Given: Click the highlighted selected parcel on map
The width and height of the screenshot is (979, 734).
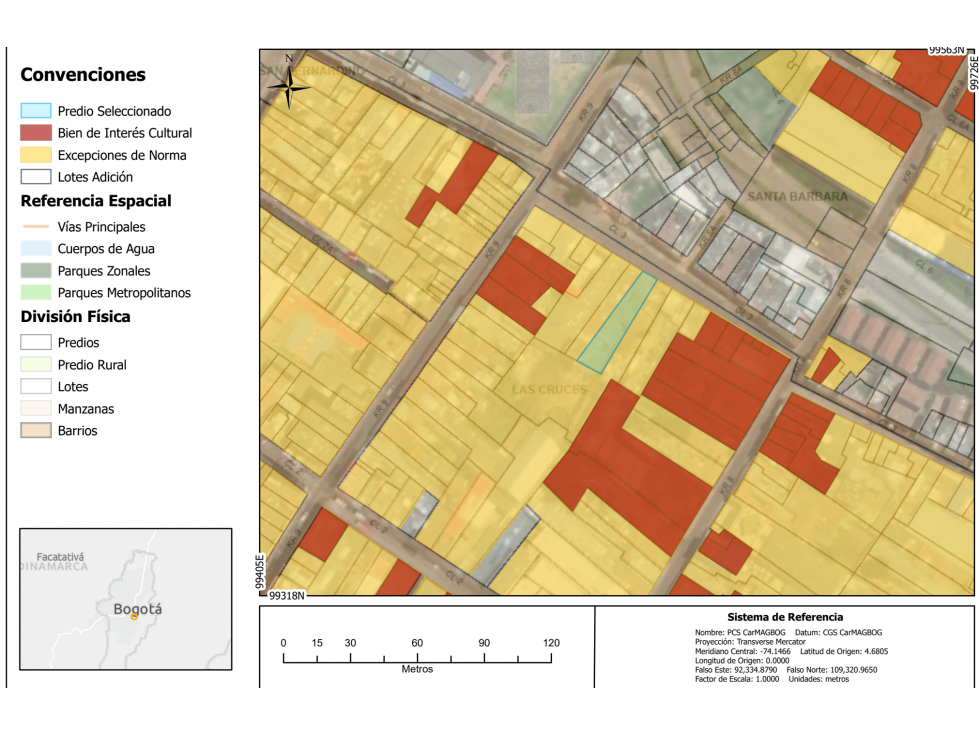Looking at the screenshot, I should coord(616,323).
